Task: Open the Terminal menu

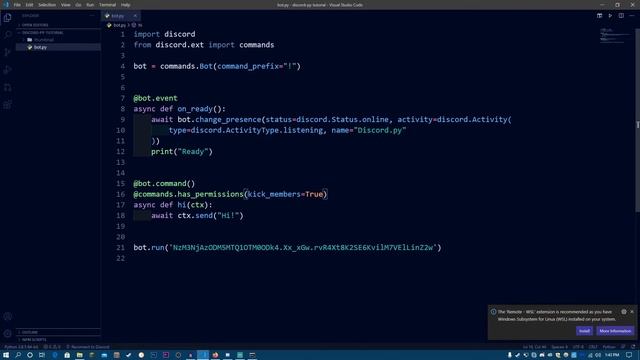Action: [x=107, y=5]
